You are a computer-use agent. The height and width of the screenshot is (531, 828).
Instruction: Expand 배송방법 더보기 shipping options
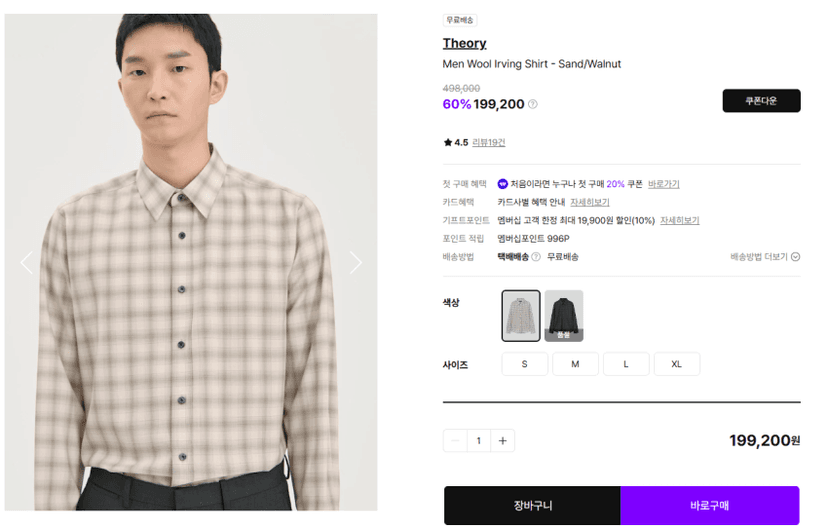(765, 257)
